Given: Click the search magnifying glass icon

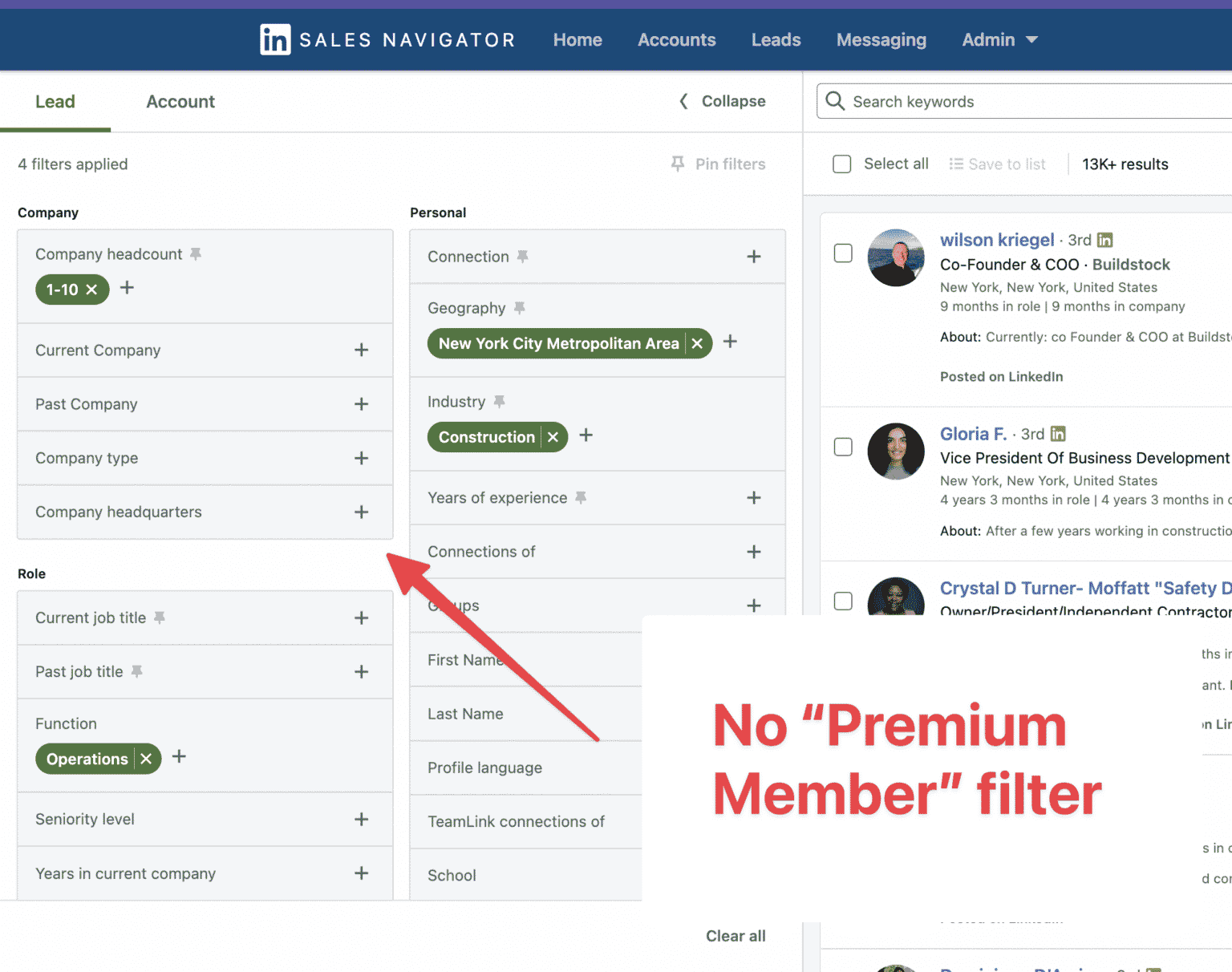Looking at the screenshot, I should 834,101.
